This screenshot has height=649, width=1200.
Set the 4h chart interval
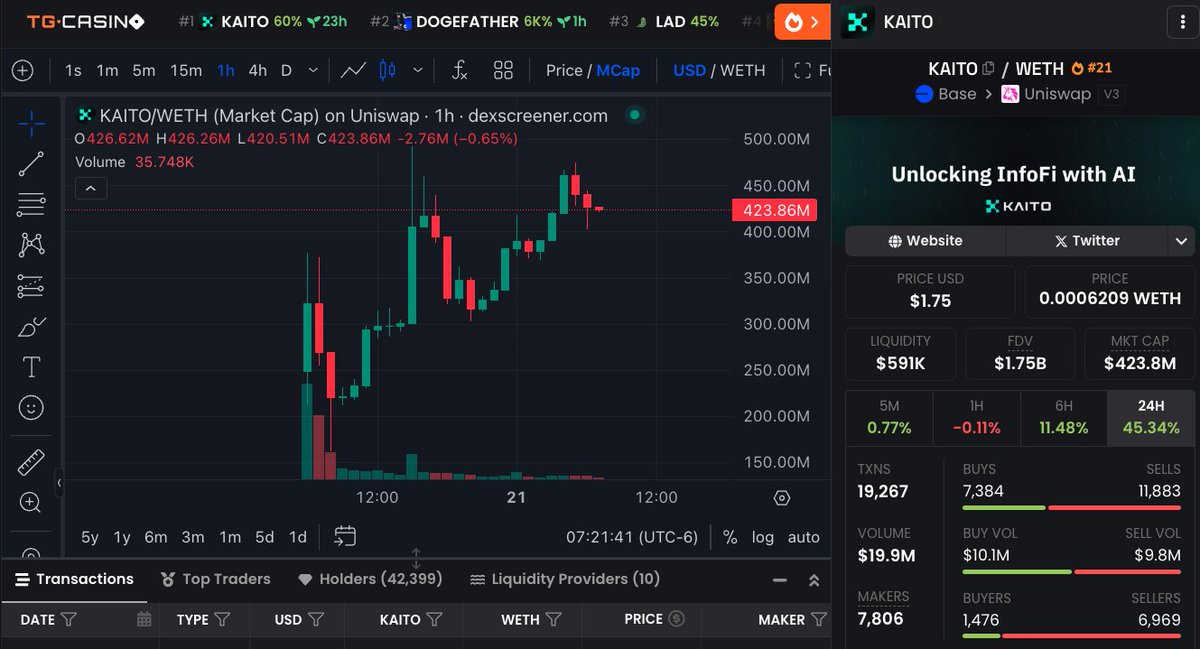click(258, 70)
